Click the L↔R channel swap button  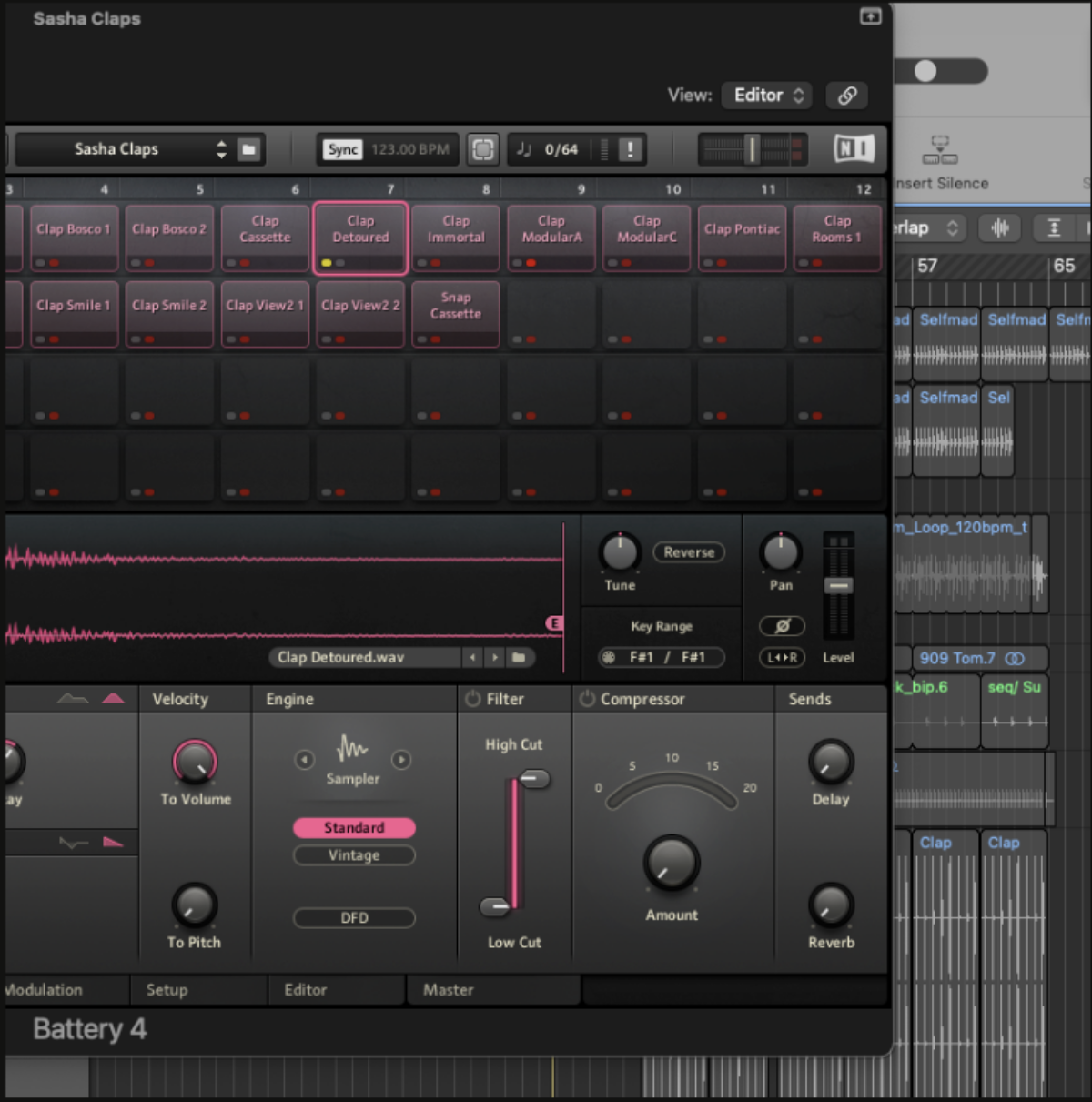782,657
